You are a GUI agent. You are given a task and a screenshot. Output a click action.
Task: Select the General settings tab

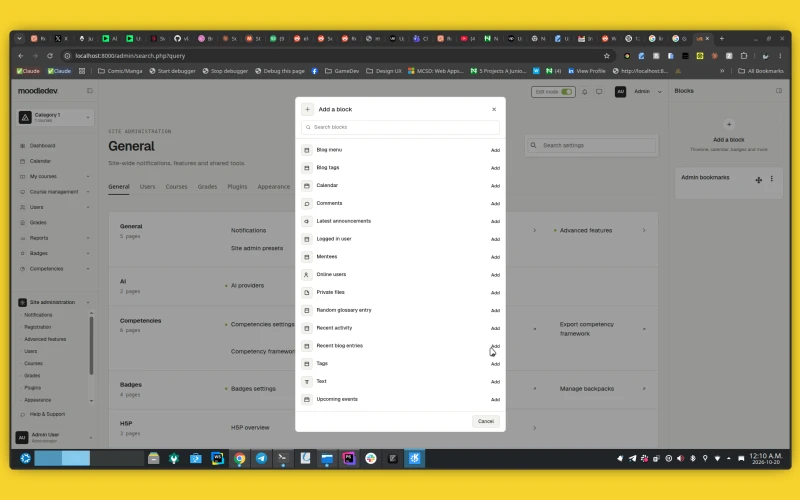click(x=118, y=187)
